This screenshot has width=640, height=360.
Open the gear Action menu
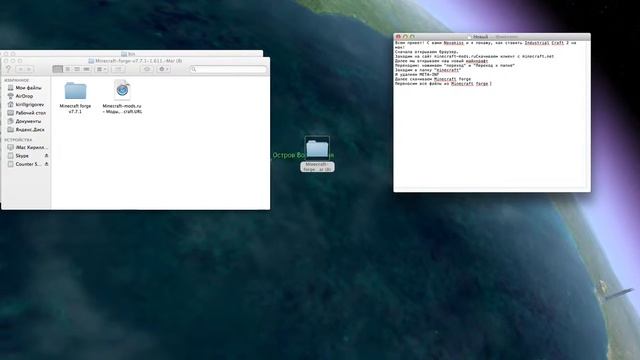pos(164,69)
